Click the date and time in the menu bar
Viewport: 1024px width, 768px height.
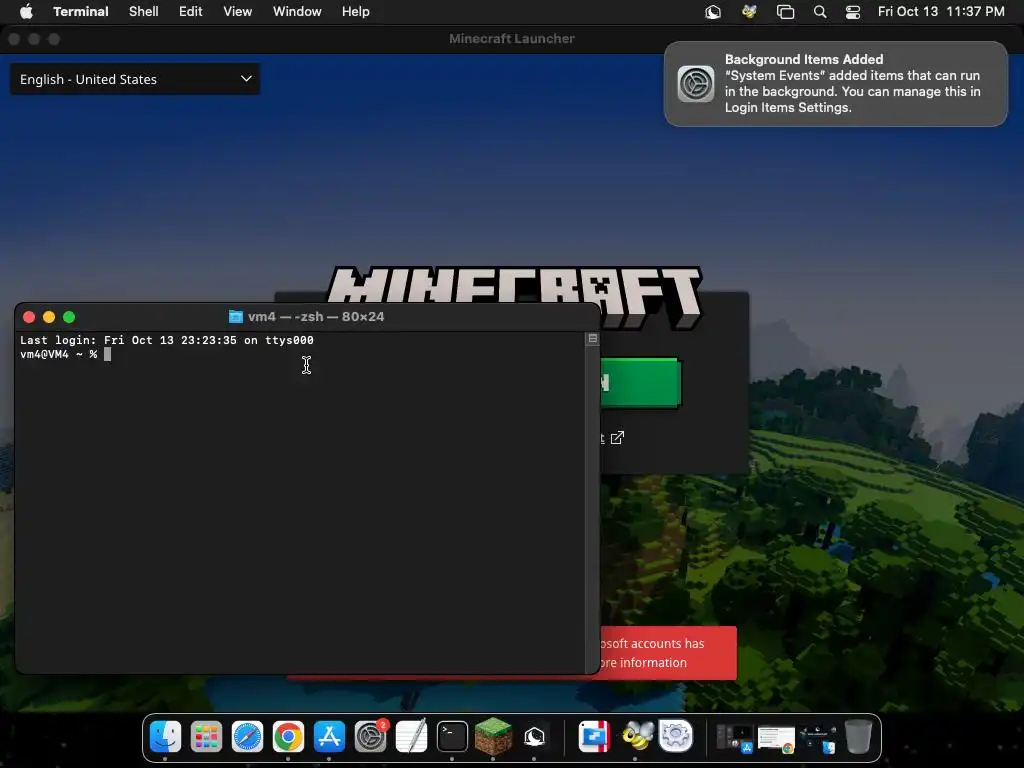click(x=941, y=12)
